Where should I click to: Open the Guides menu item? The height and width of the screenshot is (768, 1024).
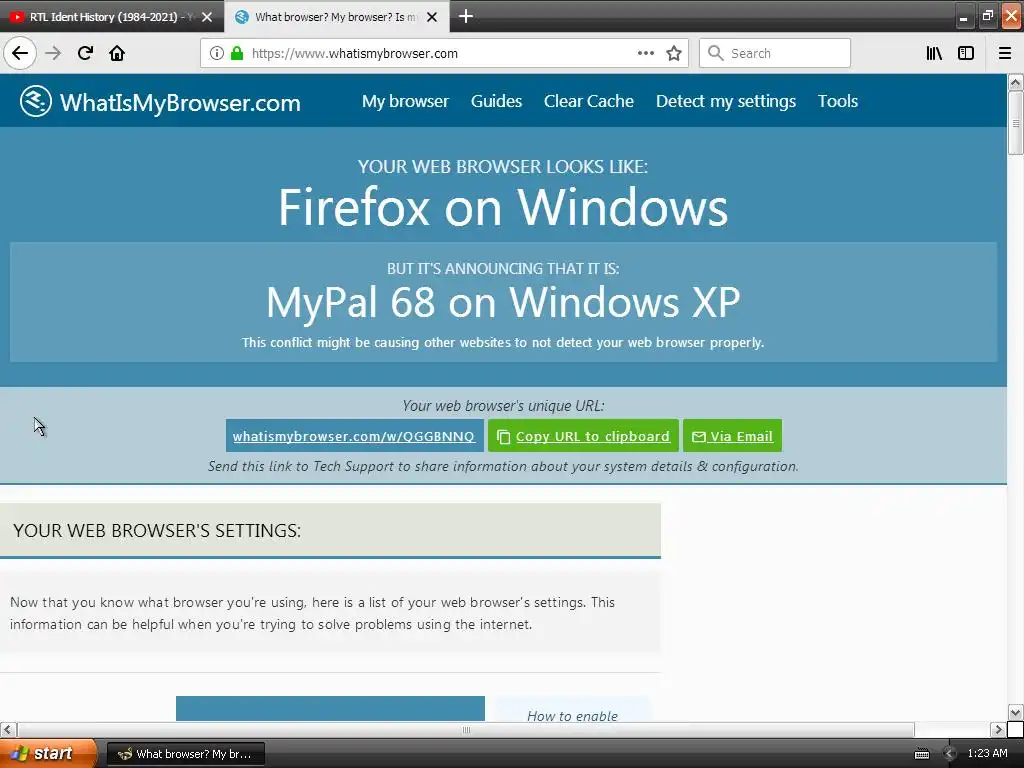[x=496, y=101]
